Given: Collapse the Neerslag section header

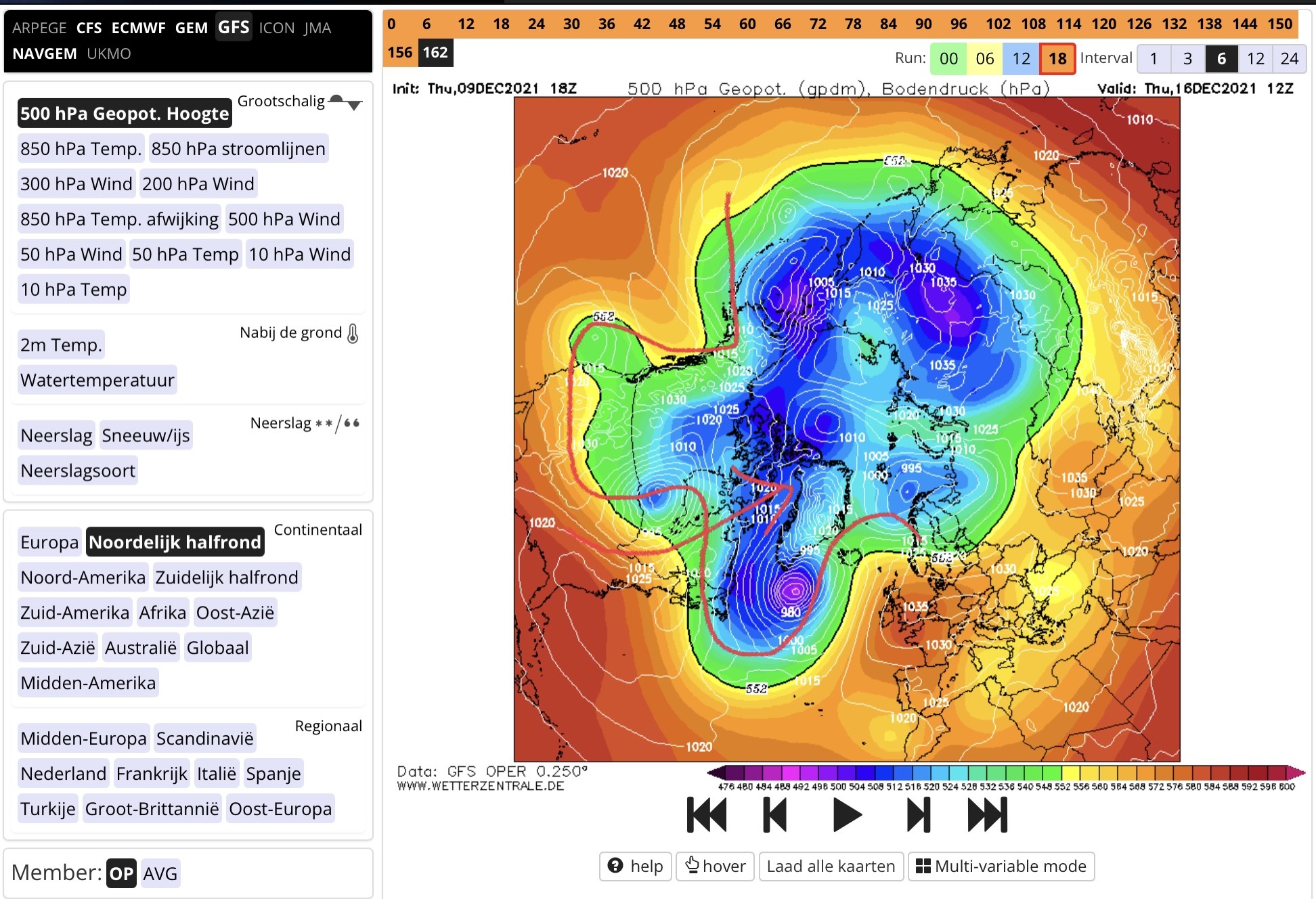Looking at the screenshot, I should click(x=305, y=423).
